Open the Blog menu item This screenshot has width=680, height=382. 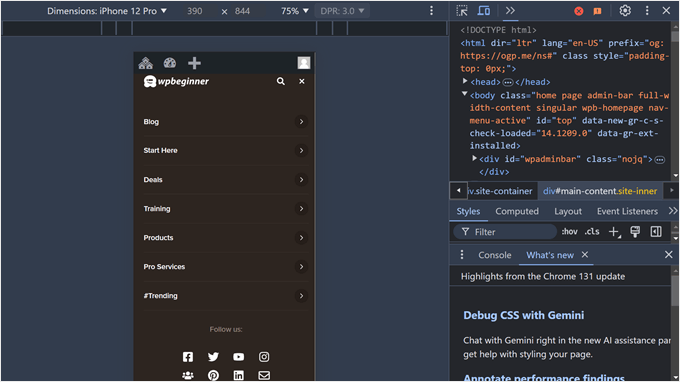pos(226,122)
